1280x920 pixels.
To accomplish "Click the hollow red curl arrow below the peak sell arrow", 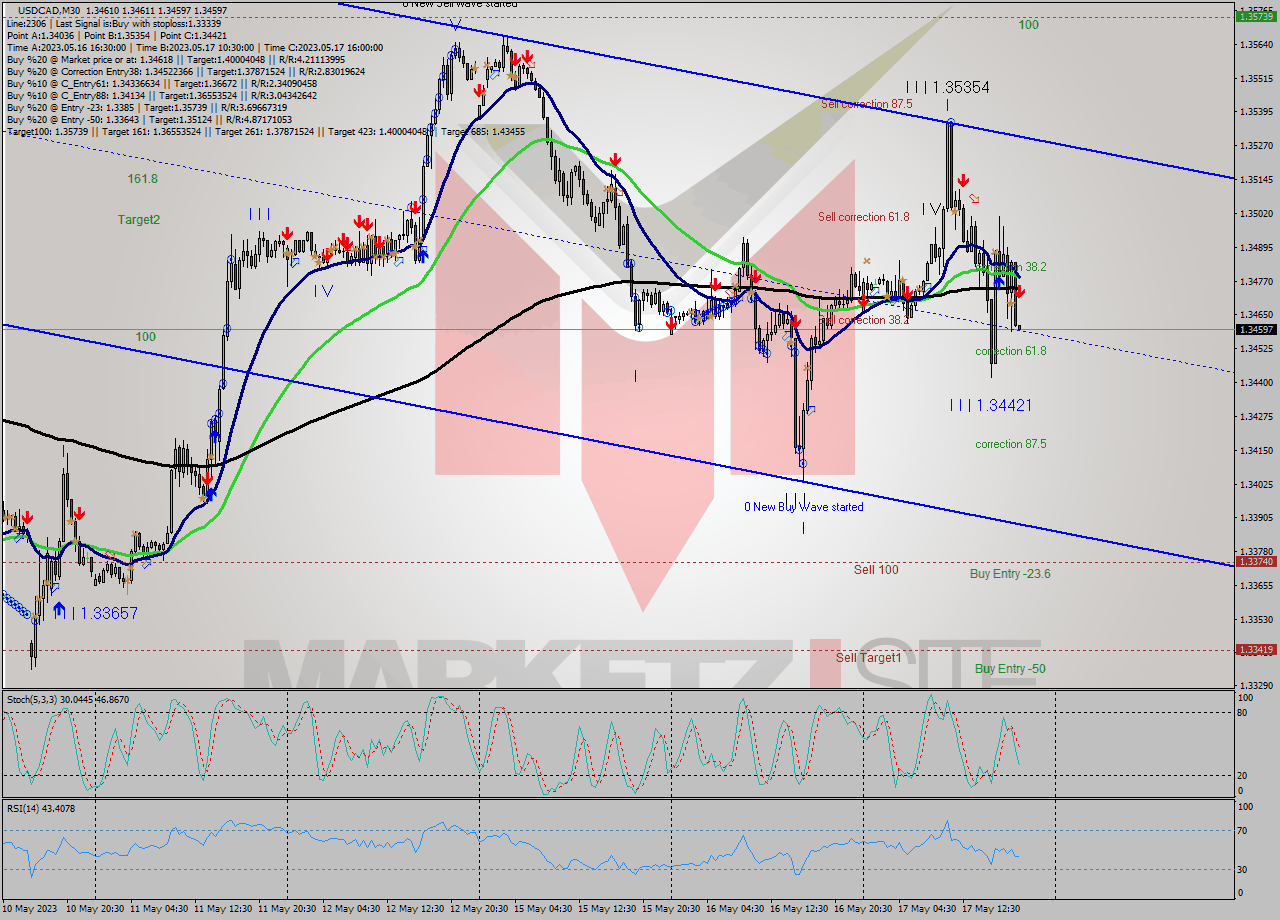I will click(x=973, y=197).
